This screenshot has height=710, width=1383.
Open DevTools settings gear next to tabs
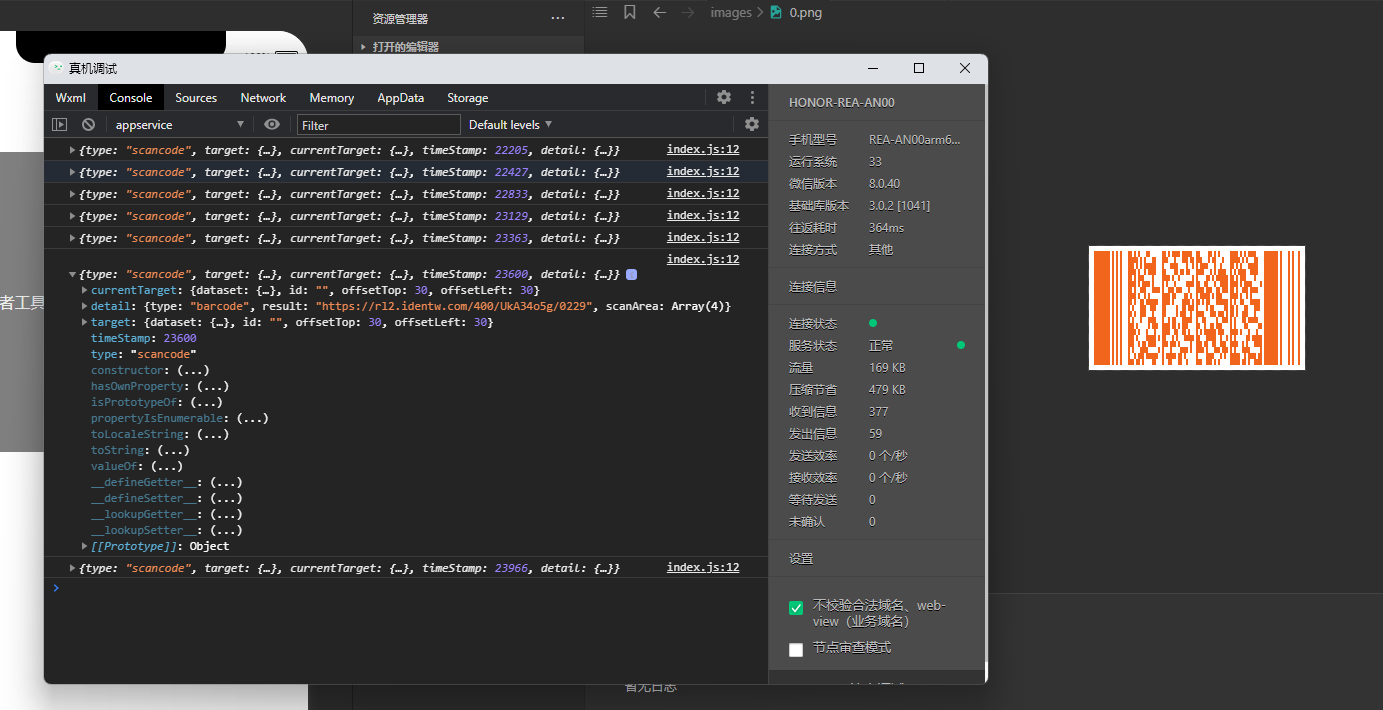pyautogui.click(x=724, y=97)
